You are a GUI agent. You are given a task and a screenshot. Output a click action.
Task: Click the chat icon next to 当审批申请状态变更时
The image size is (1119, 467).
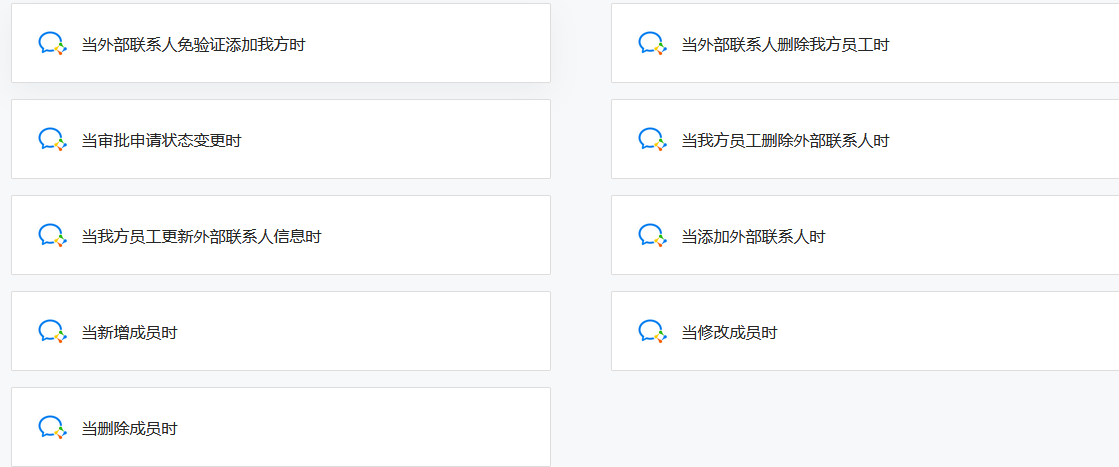(x=52, y=140)
